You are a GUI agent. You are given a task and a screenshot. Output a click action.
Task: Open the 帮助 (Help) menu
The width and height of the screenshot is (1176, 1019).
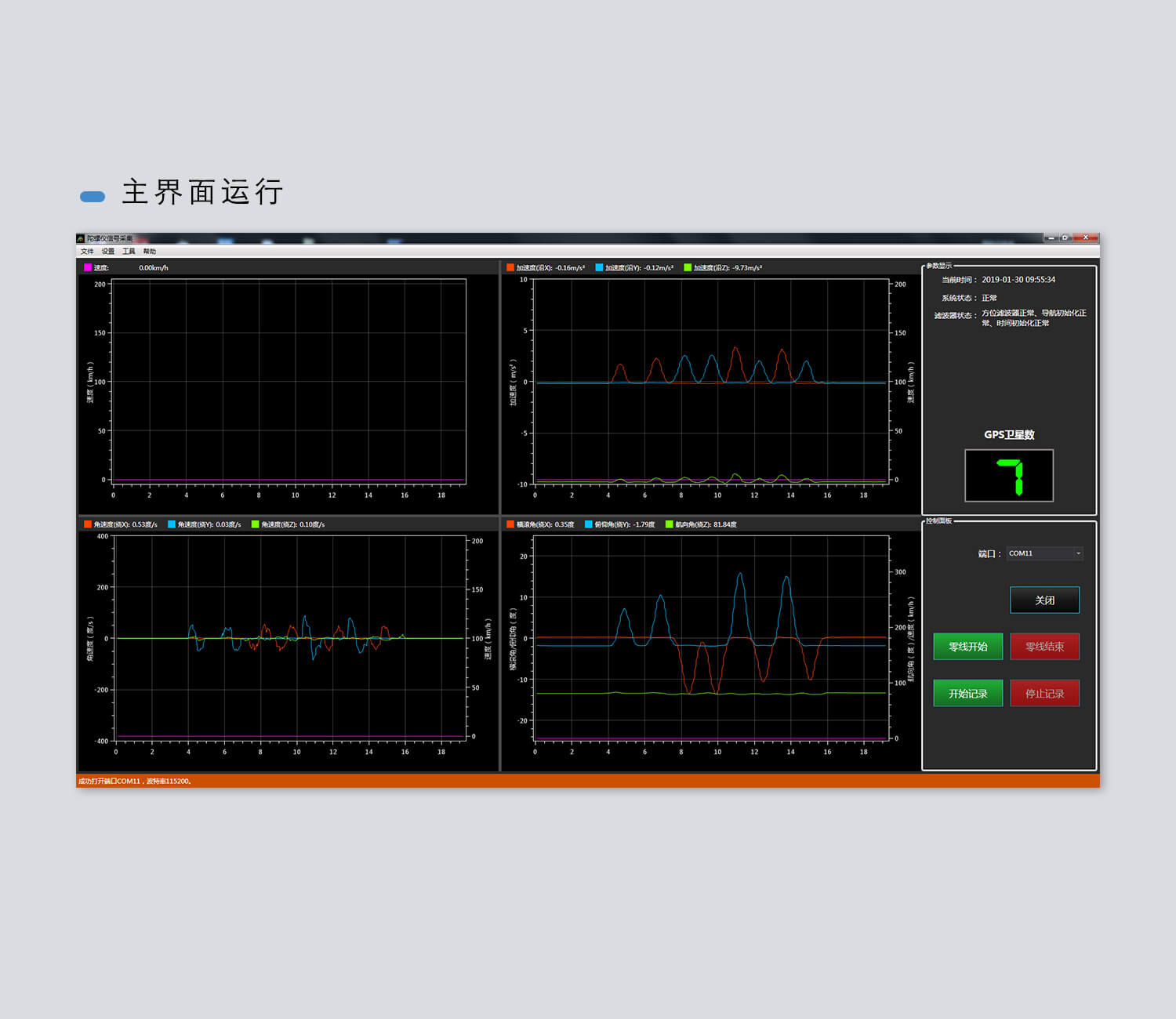pyautogui.click(x=150, y=252)
